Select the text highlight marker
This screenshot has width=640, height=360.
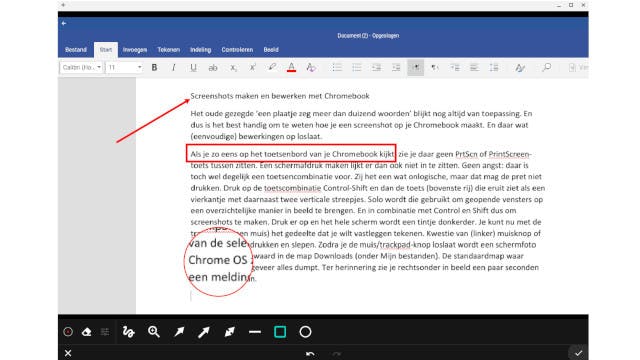pos(272,67)
